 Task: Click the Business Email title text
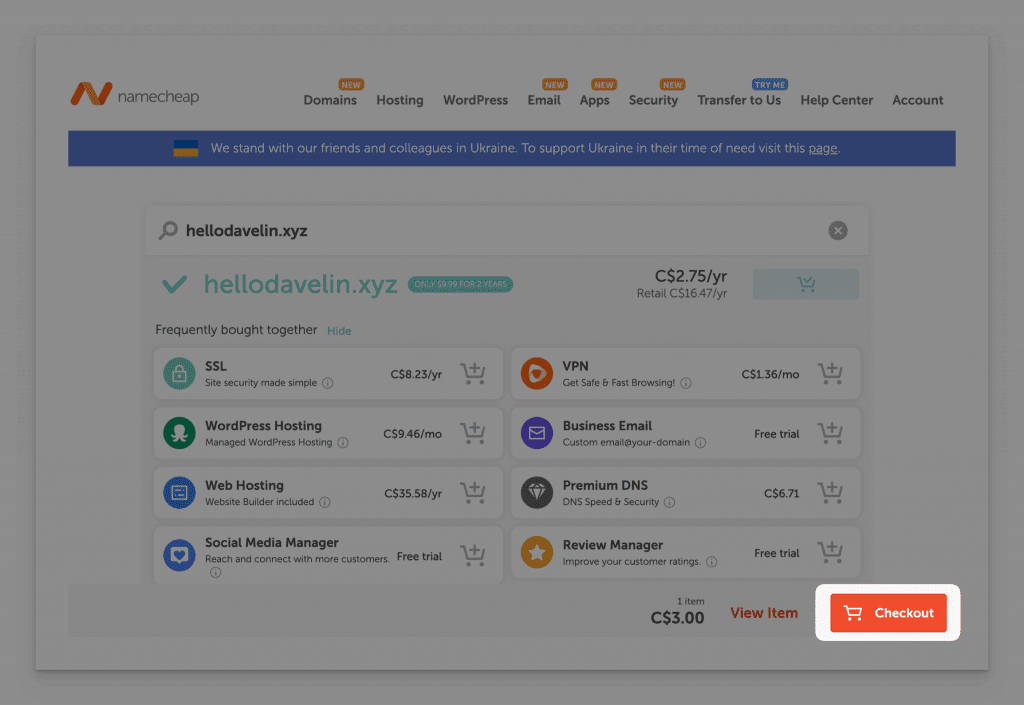coord(607,426)
